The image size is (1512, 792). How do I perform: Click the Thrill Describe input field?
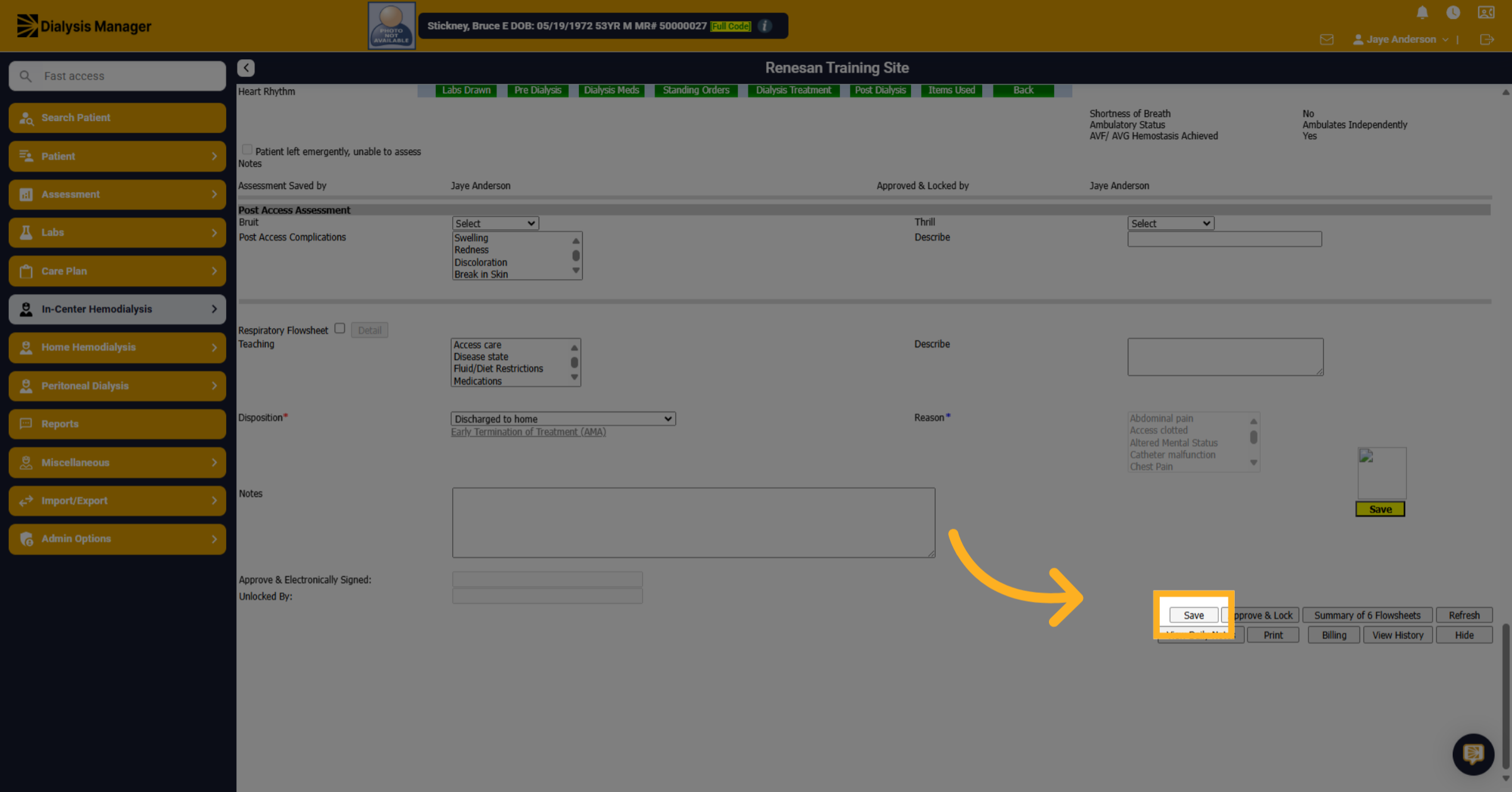pyautogui.click(x=1225, y=239)
